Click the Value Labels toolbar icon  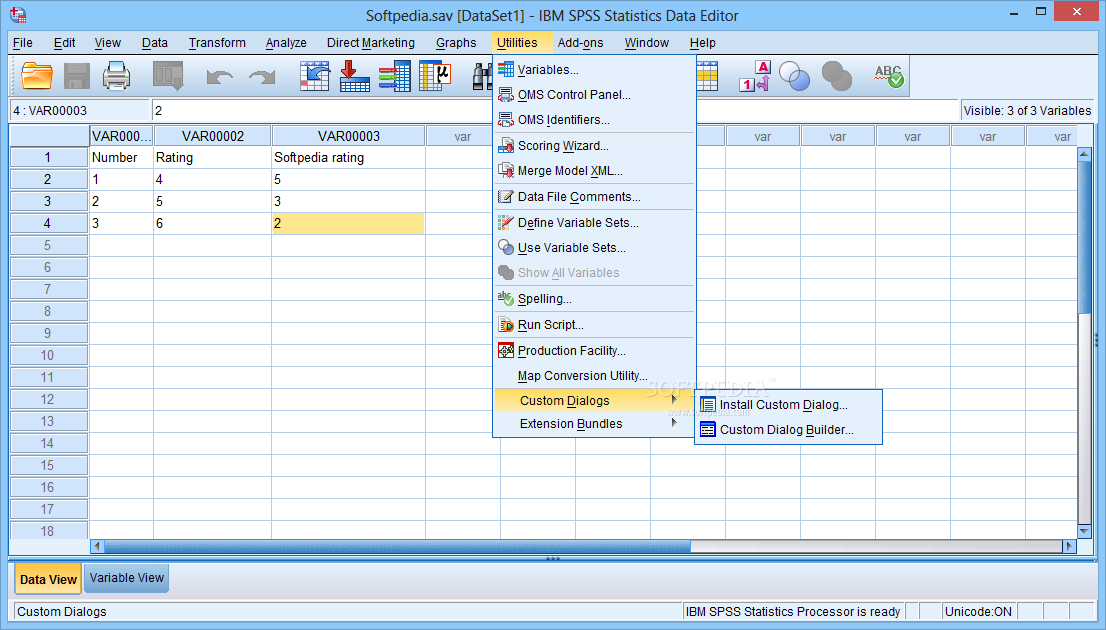pos(754,75)
